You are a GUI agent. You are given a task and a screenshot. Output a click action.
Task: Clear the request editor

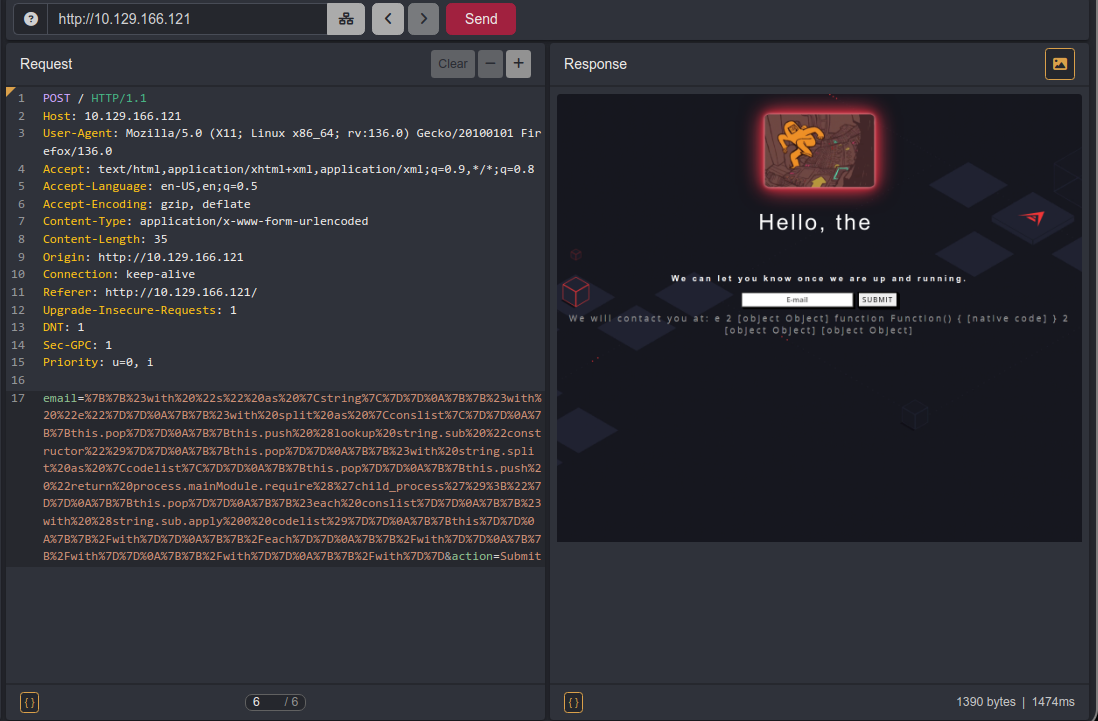click(x=453, y=64)
